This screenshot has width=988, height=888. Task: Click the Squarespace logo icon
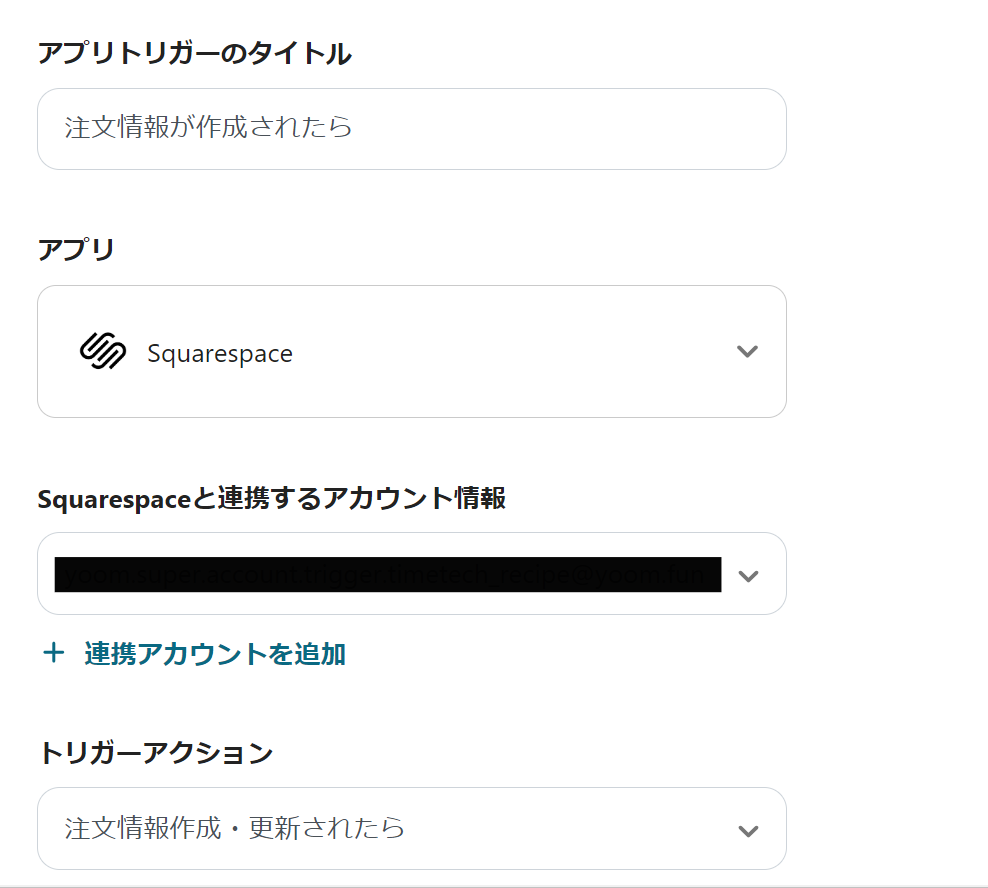(x=102, y=352)
